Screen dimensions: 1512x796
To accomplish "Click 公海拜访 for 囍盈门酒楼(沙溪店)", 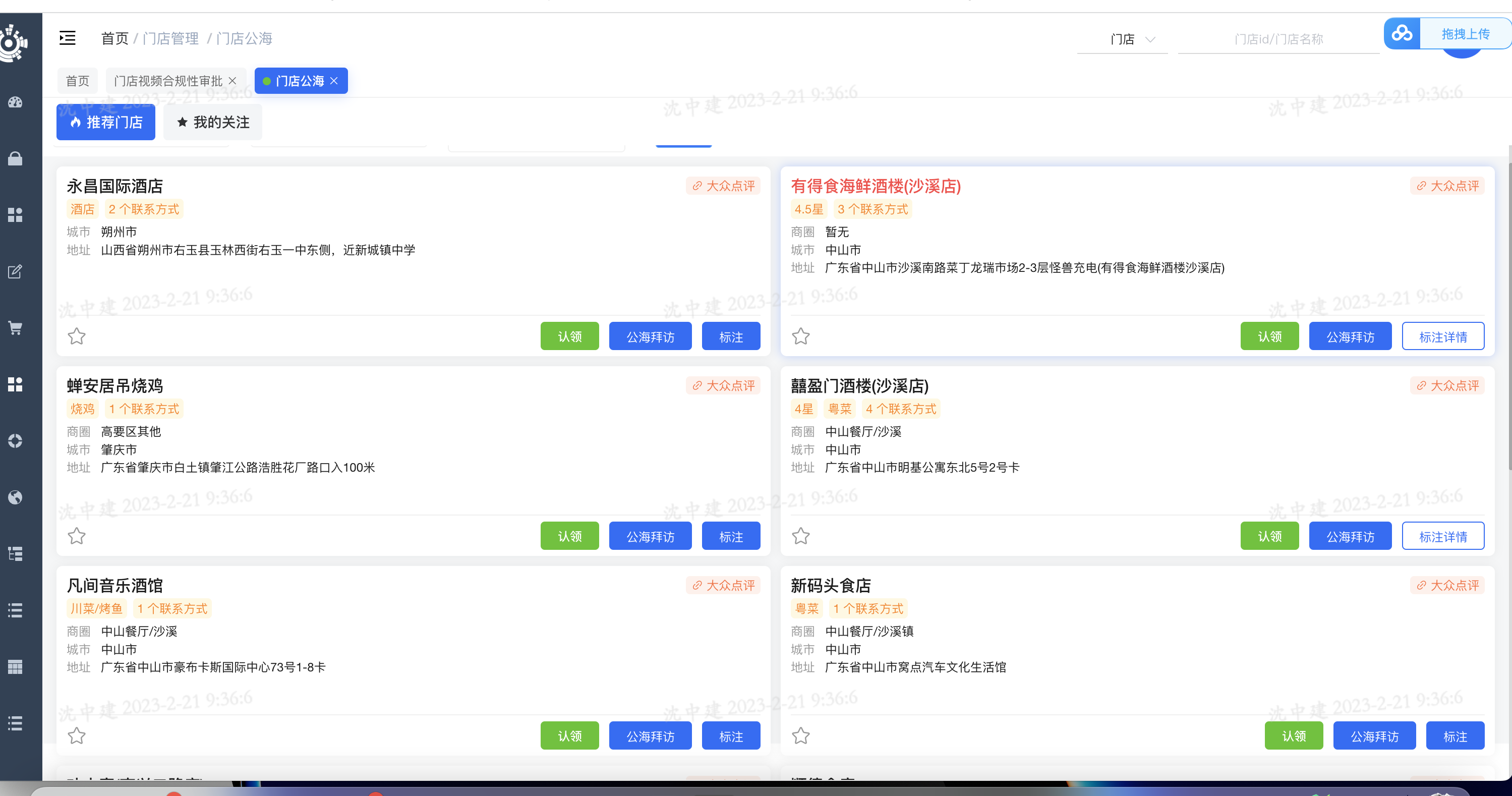I will click(x=1350, y=536).
